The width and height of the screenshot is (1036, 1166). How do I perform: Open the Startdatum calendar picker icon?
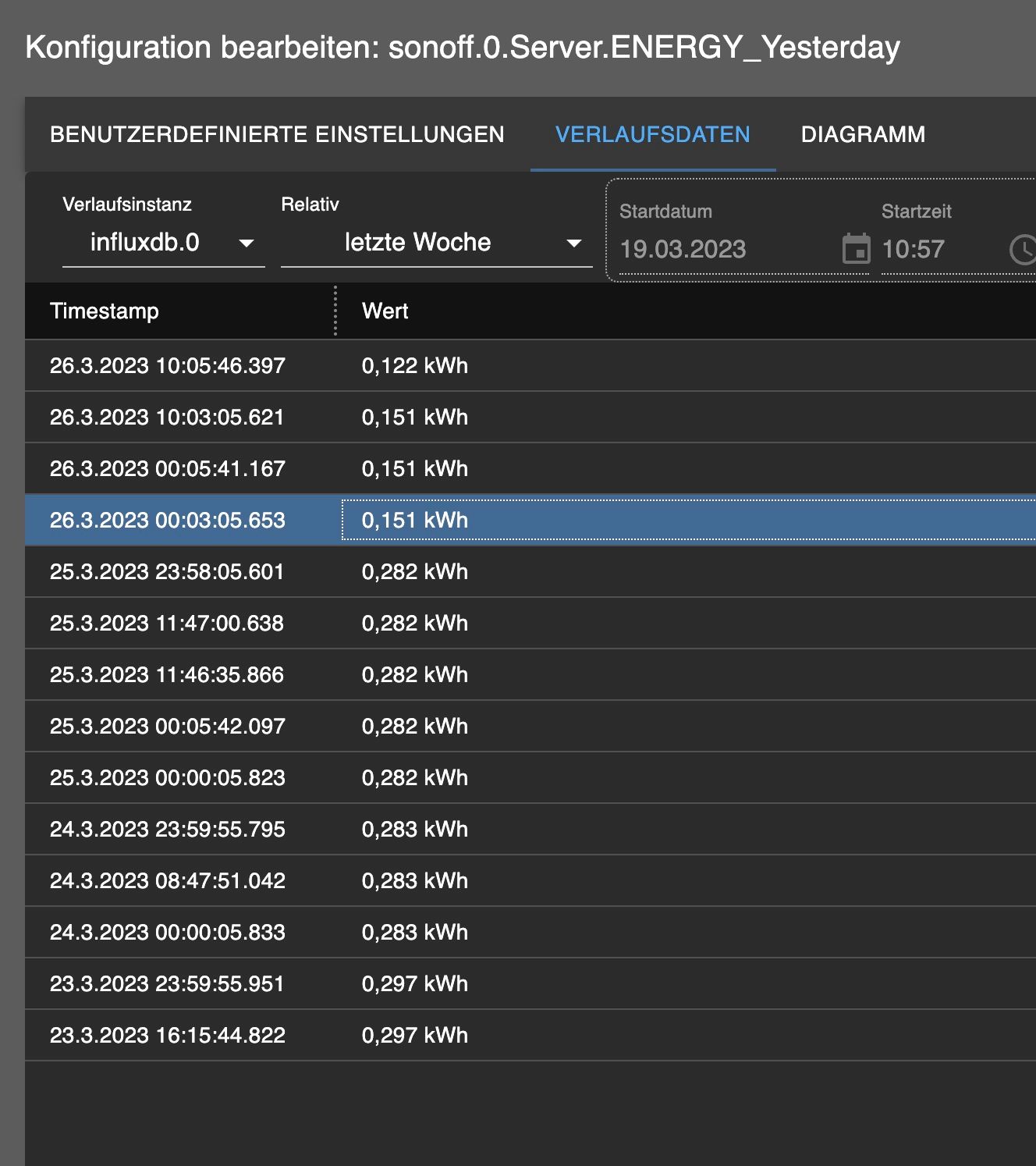856,249
